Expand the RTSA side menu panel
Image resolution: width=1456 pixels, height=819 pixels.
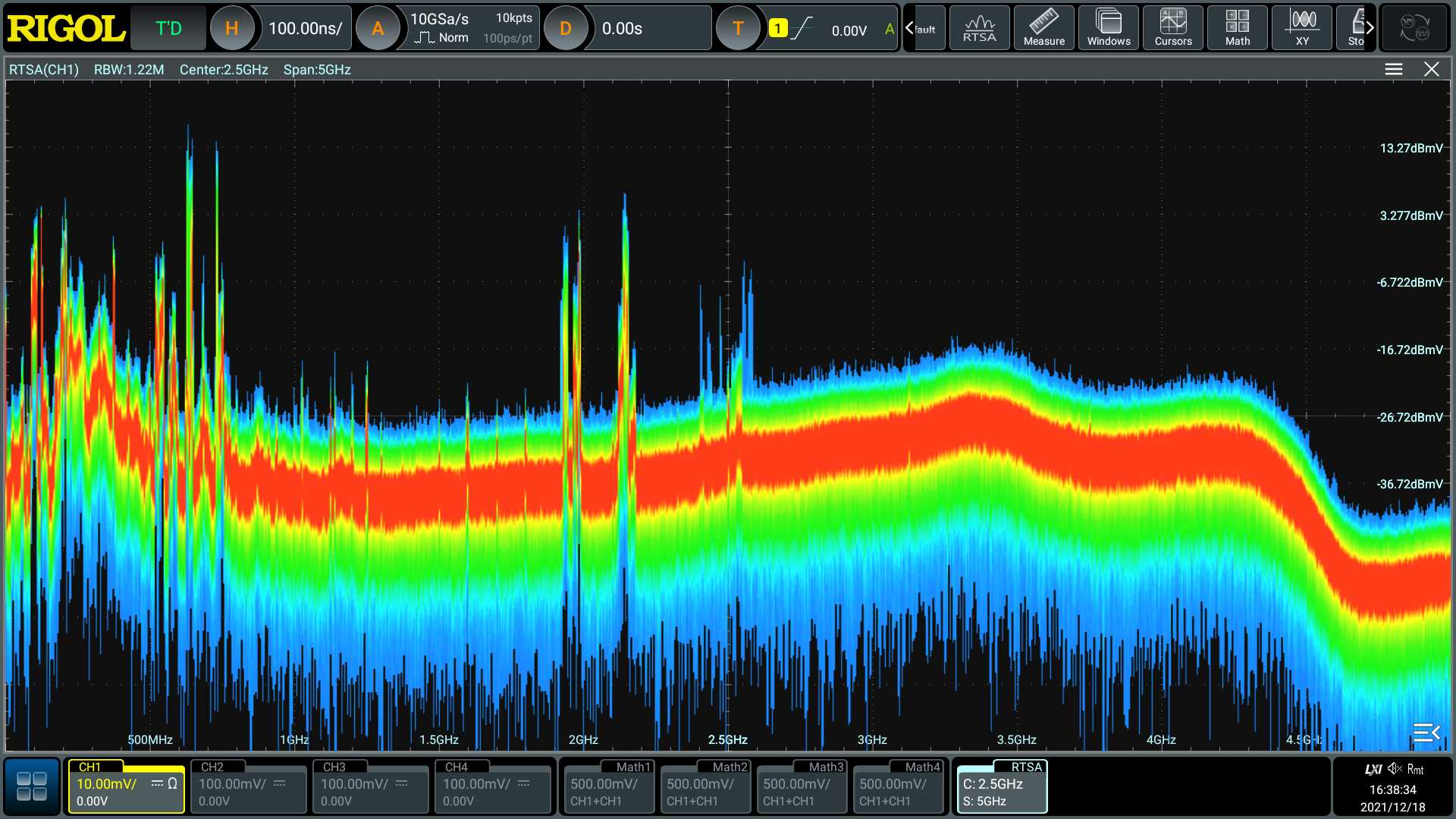(x=1426, y=732)
